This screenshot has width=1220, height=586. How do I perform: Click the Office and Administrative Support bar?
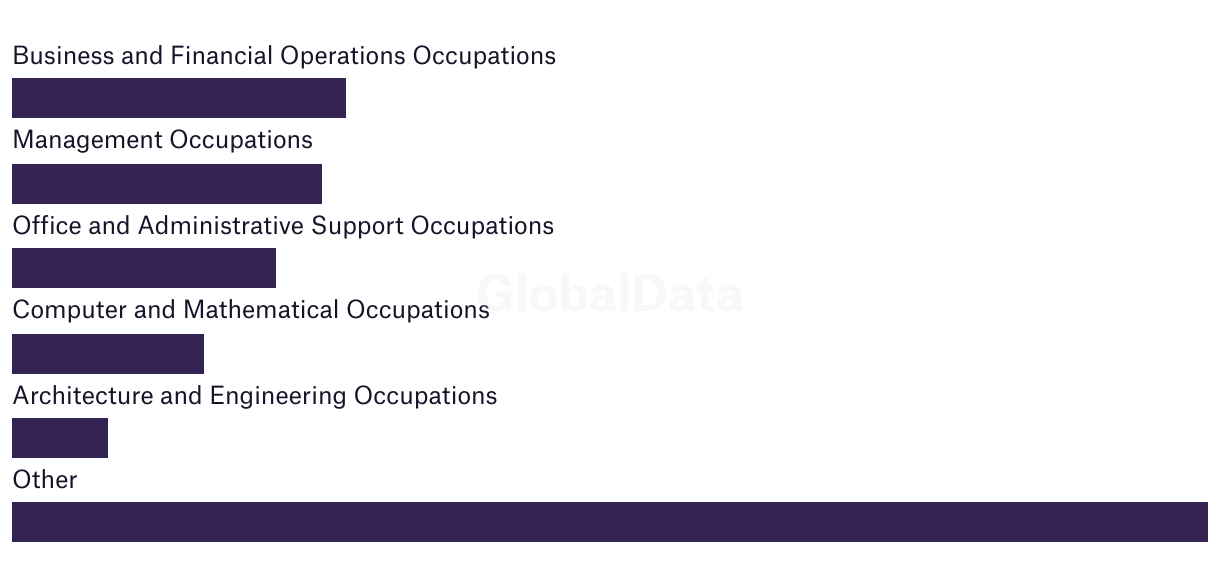tap(144, 268)
